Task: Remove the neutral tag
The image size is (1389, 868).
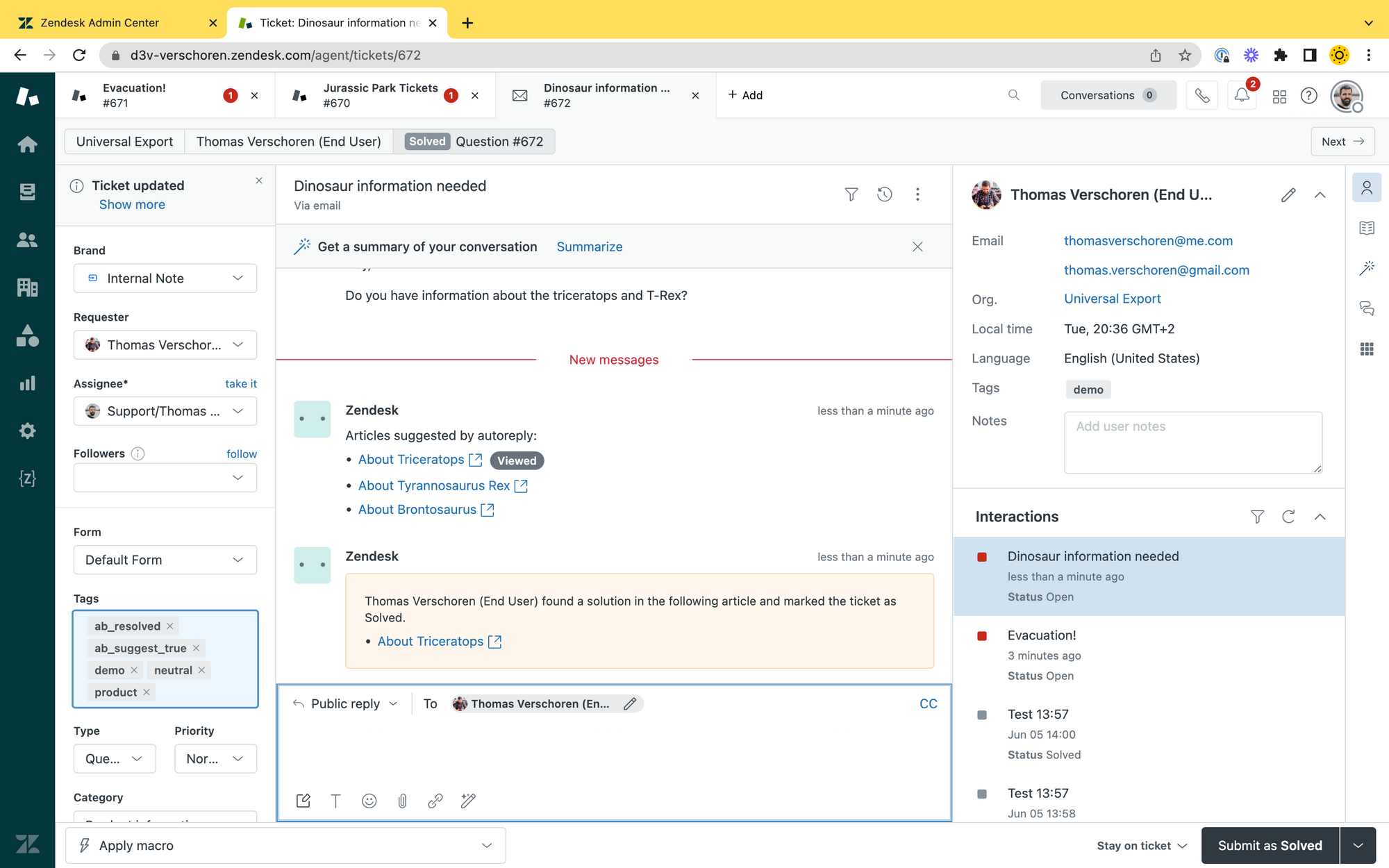Action: point(201,670)
